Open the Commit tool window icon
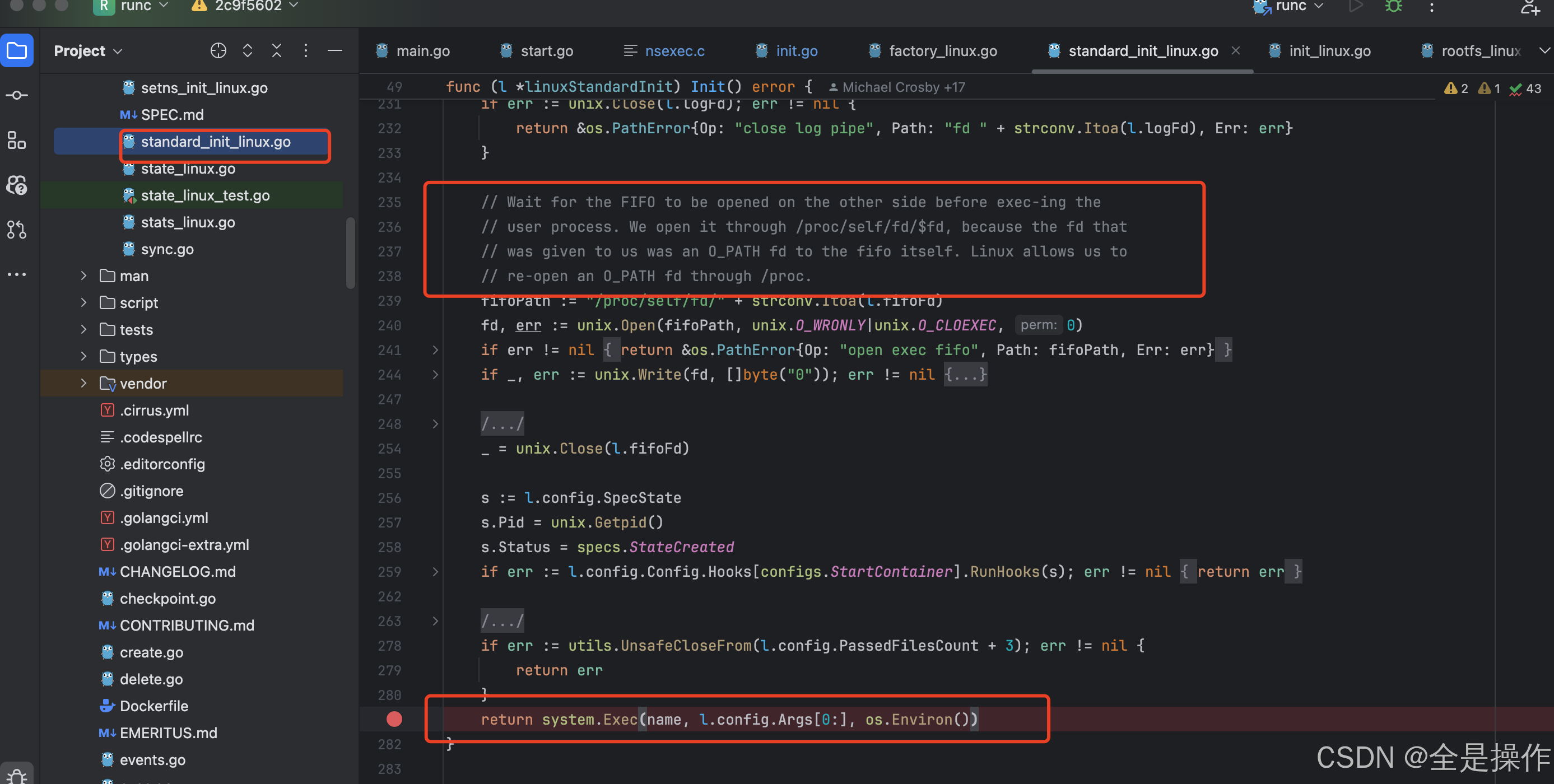1554x784 pixels. [17, 95]
